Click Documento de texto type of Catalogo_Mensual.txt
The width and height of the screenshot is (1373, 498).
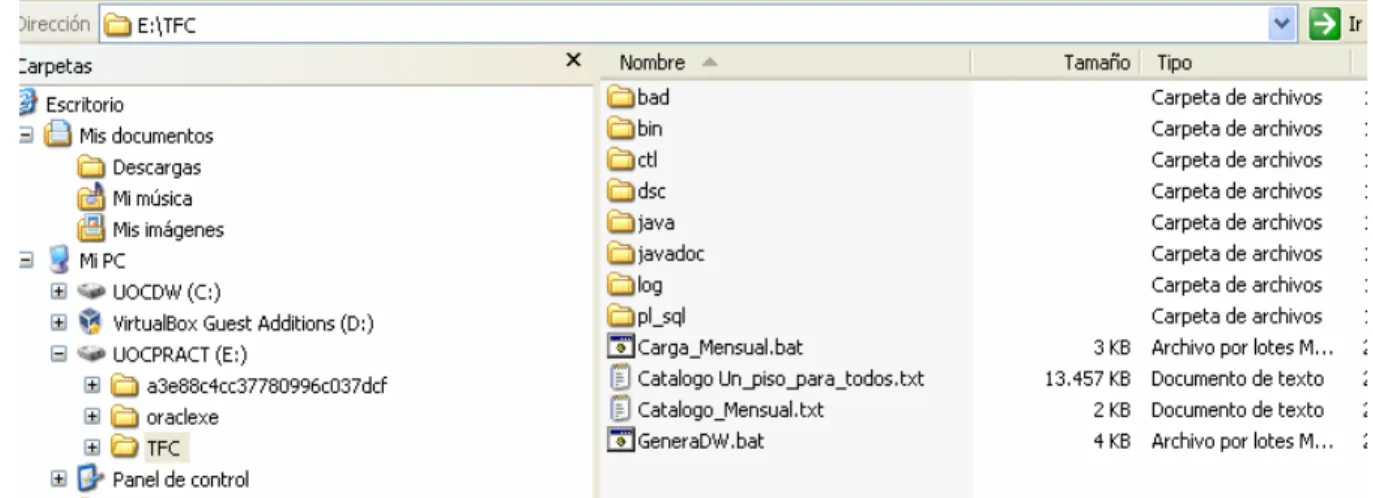point(1238,409)
